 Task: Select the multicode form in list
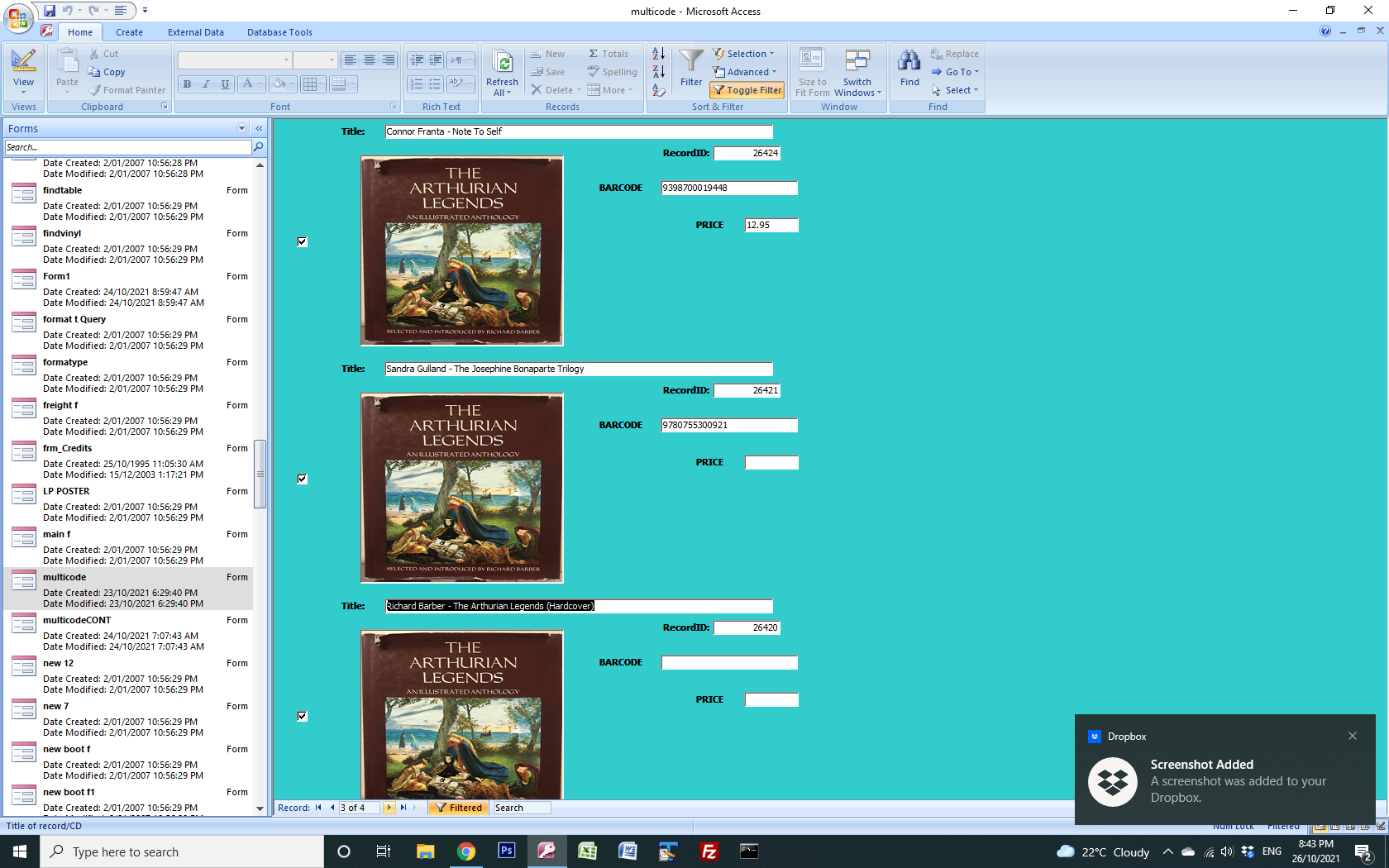pyautogui.click(x=128, y=588)
